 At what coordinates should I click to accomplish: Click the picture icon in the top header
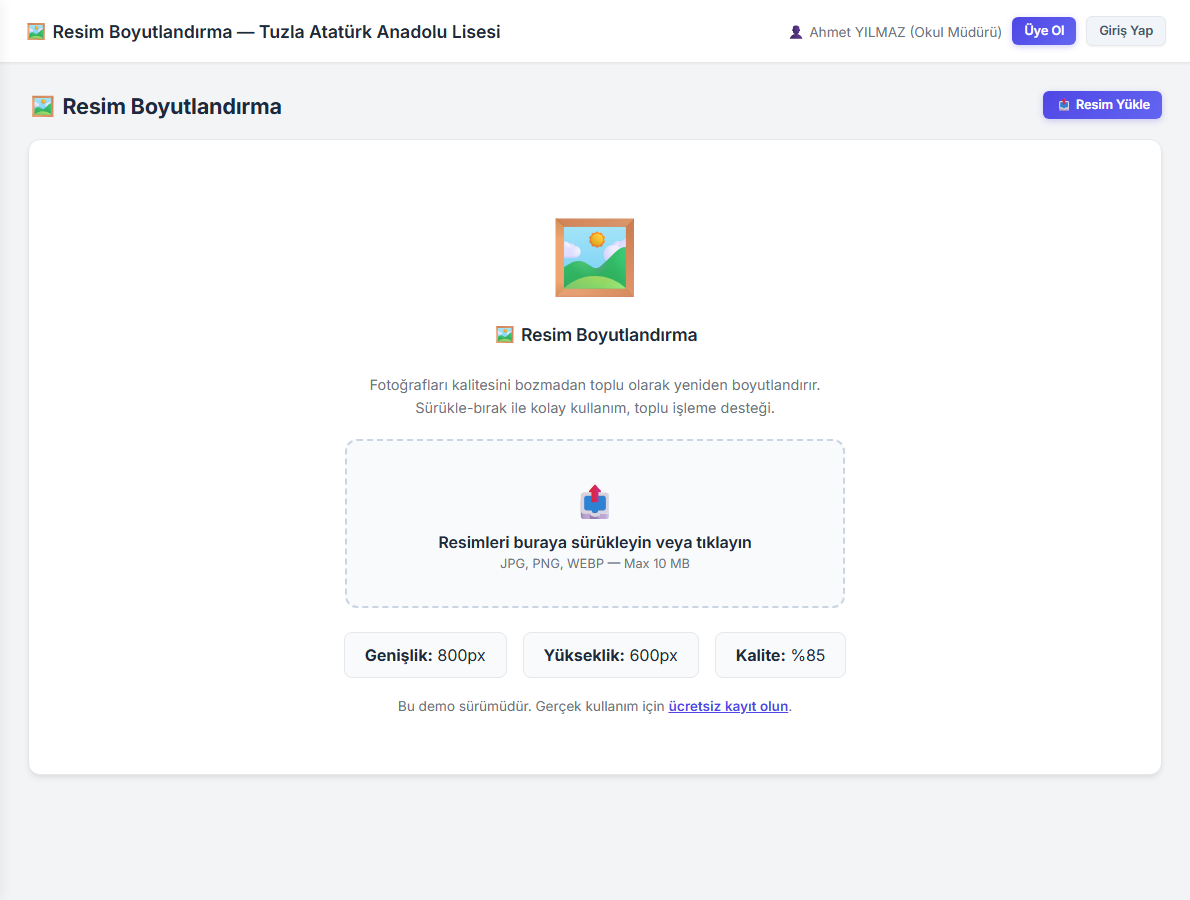[36, 32]
